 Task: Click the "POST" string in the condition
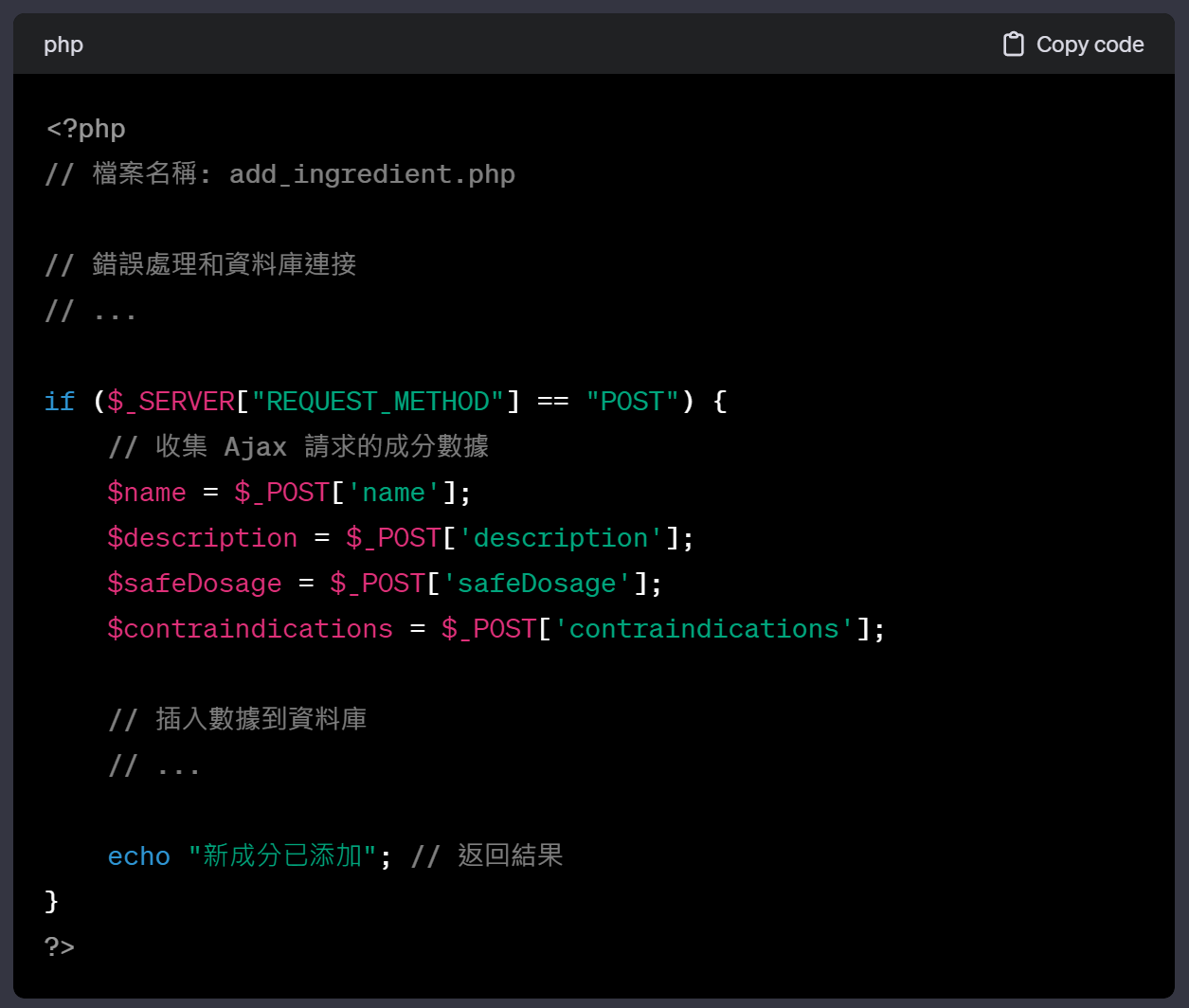633,402
